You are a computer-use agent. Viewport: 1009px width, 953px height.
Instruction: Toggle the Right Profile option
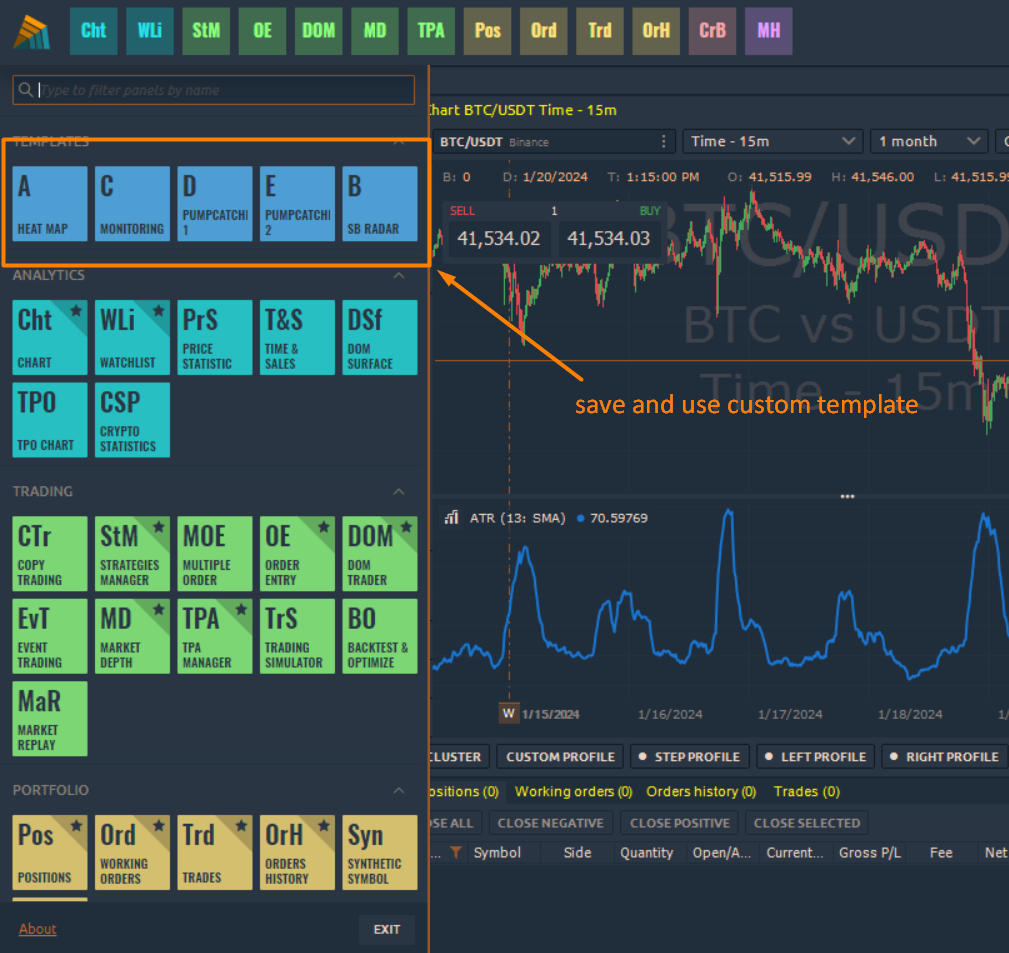[x=944, y=757]
